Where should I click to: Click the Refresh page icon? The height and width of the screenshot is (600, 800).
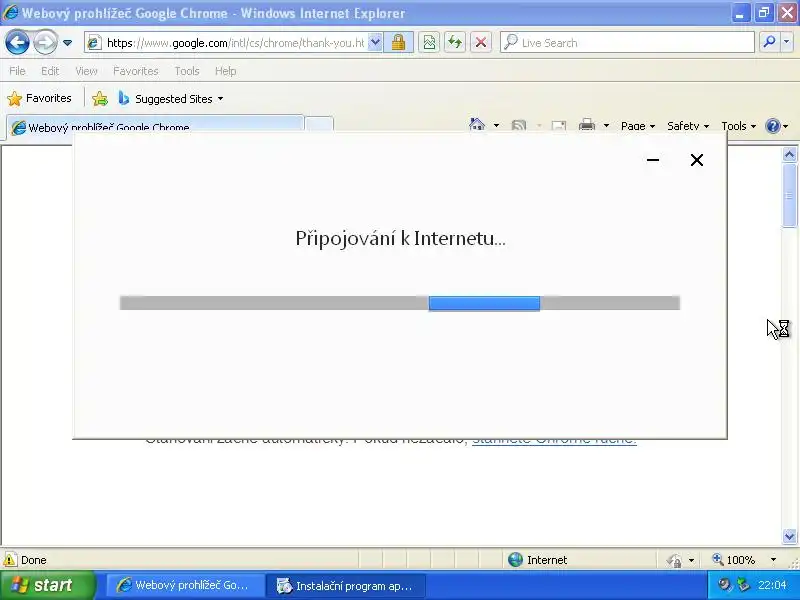coord(455,43)
